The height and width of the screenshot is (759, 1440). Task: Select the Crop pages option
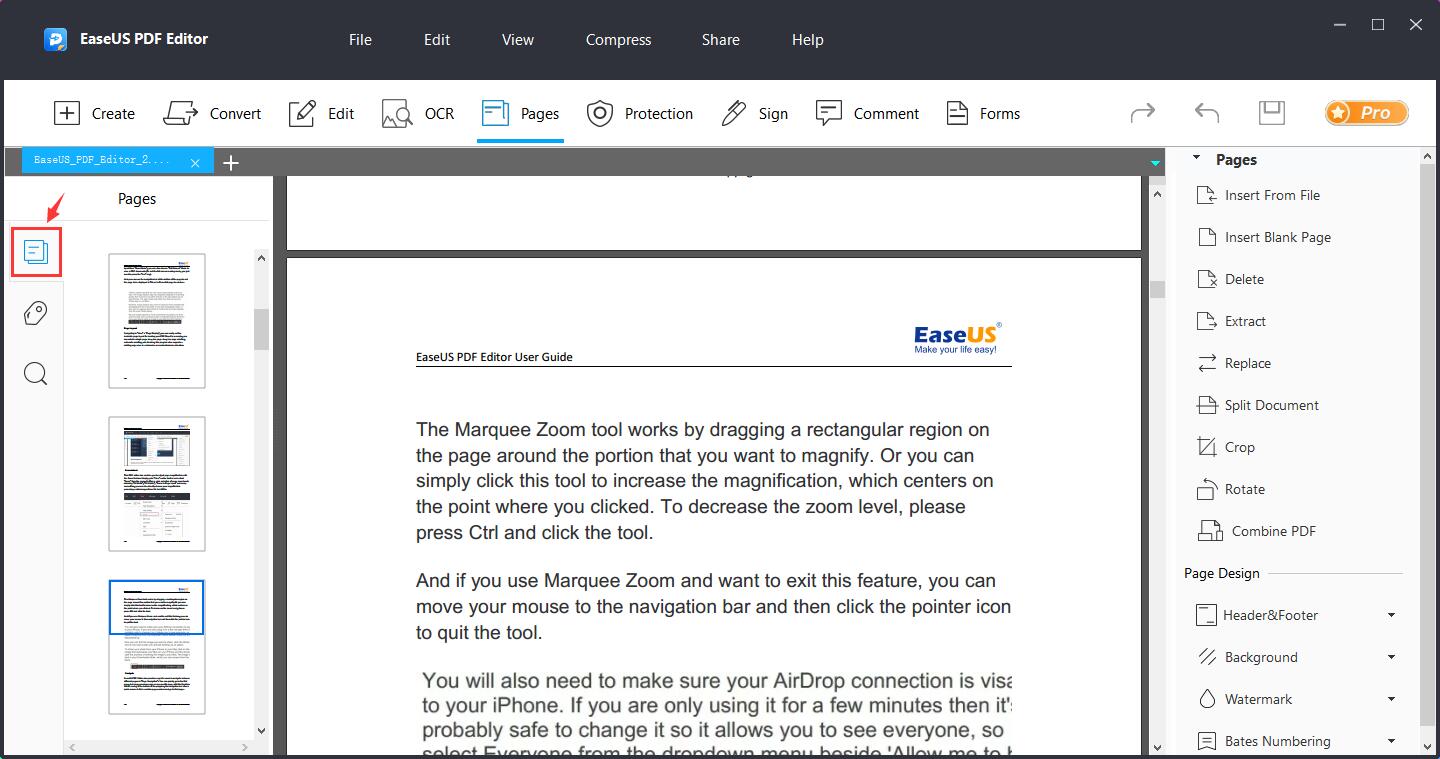click(1226, 447)
